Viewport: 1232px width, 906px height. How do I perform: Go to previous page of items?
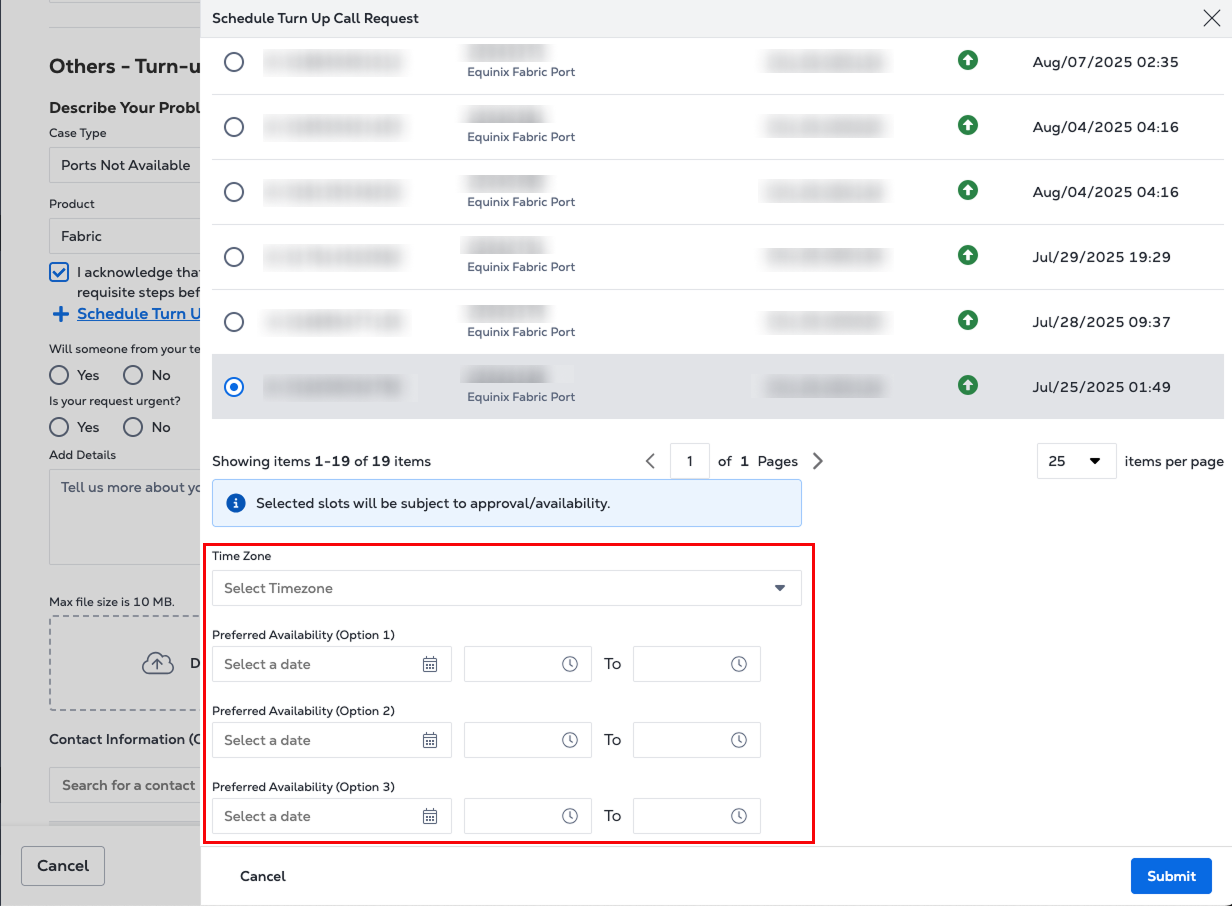pos(650,461)
